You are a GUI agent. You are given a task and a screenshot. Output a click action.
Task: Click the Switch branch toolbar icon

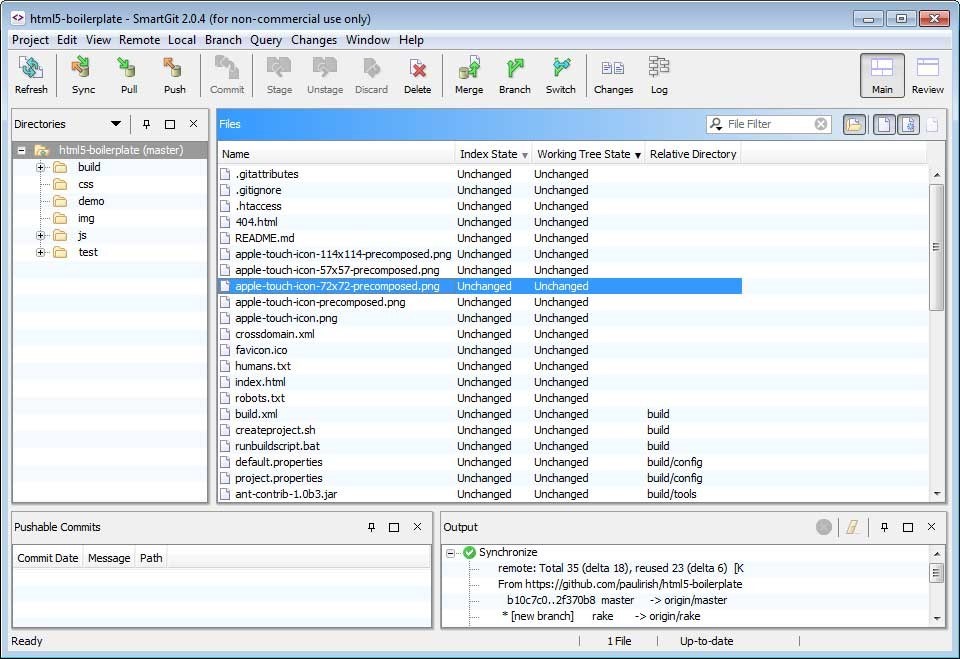tap(560, 75)
